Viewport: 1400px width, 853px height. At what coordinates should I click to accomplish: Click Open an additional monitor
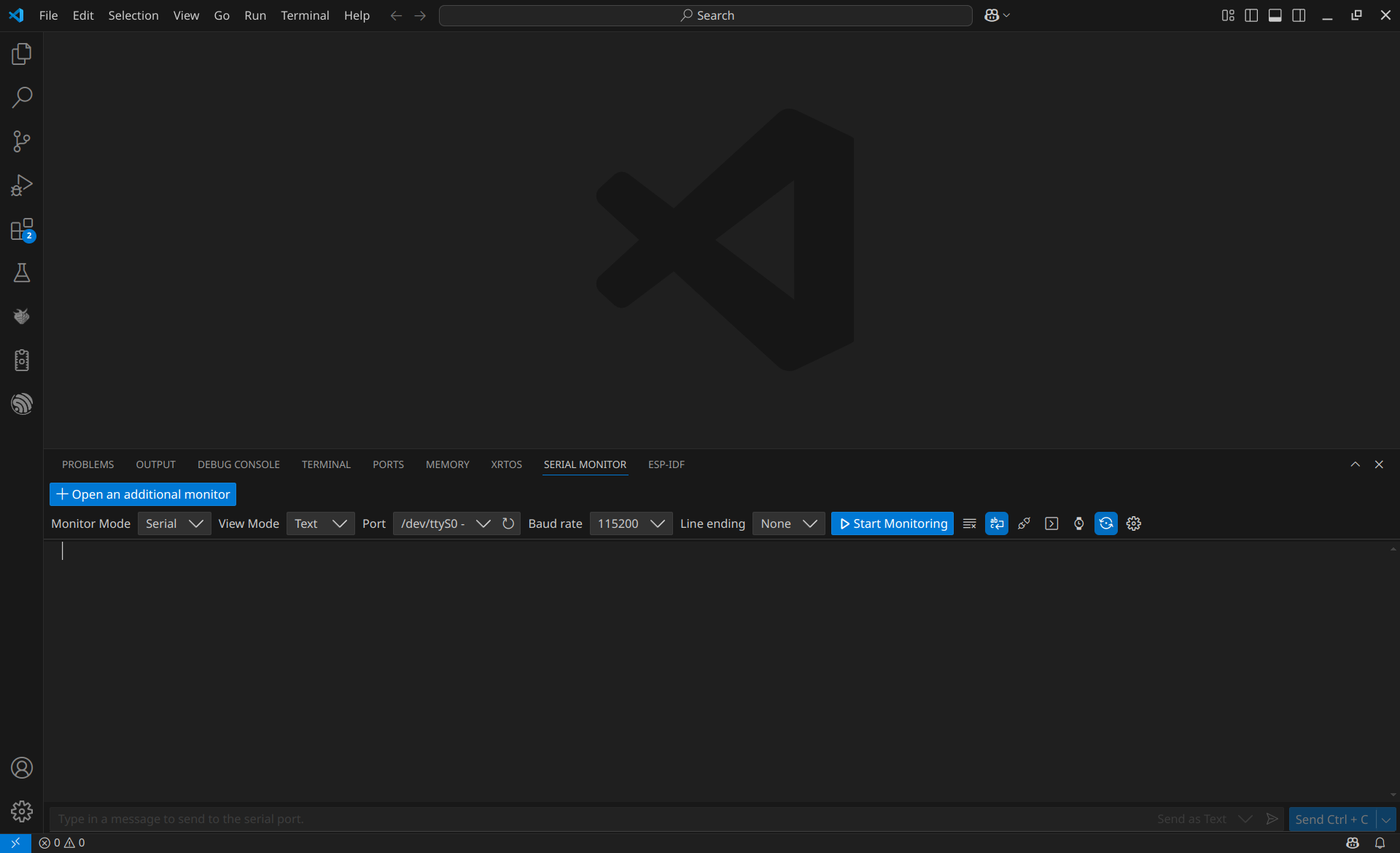coord(143,494)
